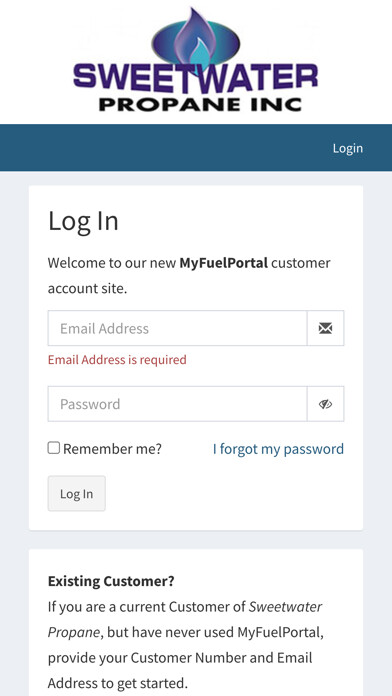Viewport: 392px width, 696px height.
Task: Click the Welcome to our new message
Action: tap(189, 275)
